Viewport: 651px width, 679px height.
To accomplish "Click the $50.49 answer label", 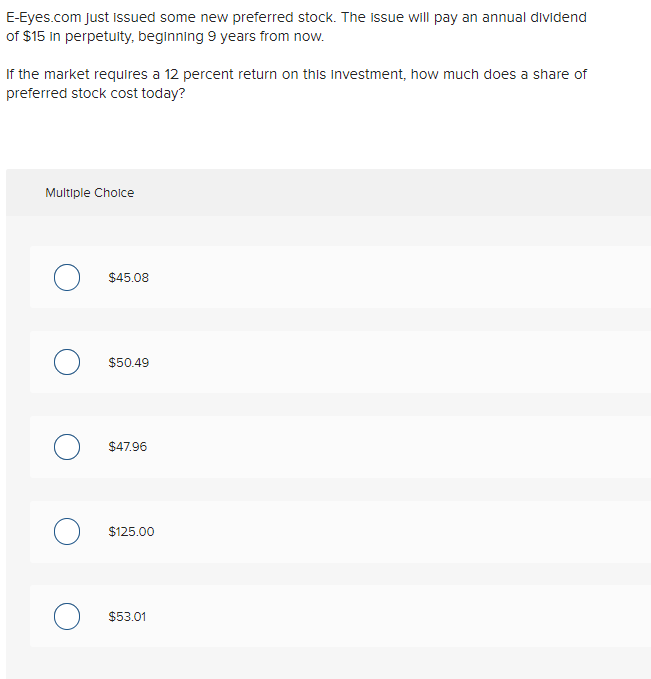I will tap(128, 362).
